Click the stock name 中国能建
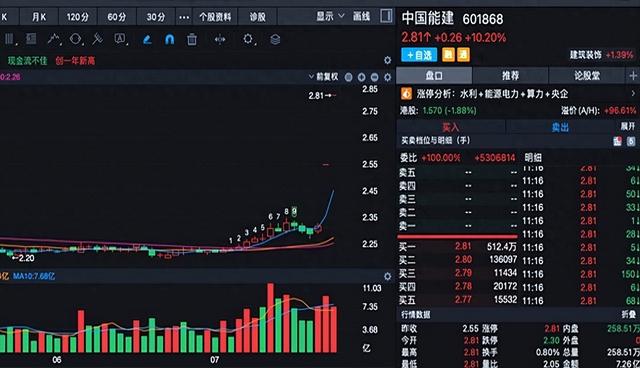The height and width of the screenshot is (368, 640). point(427,18)
